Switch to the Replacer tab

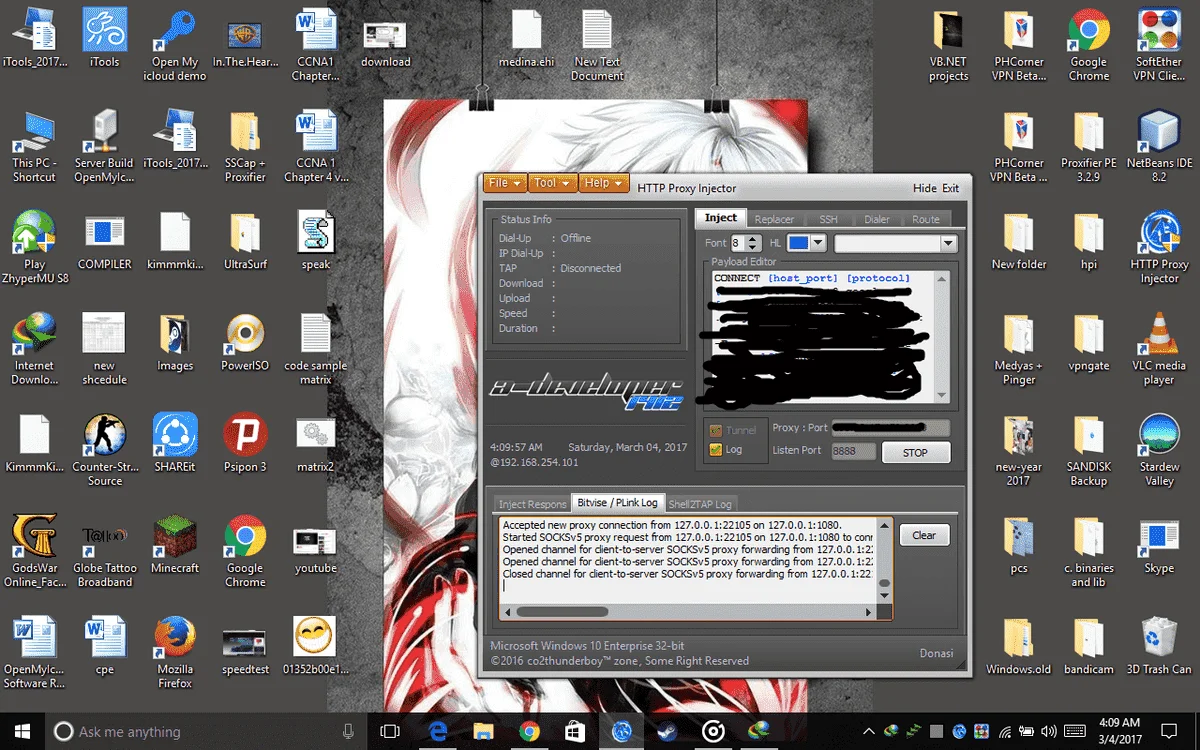coord(774,219)
